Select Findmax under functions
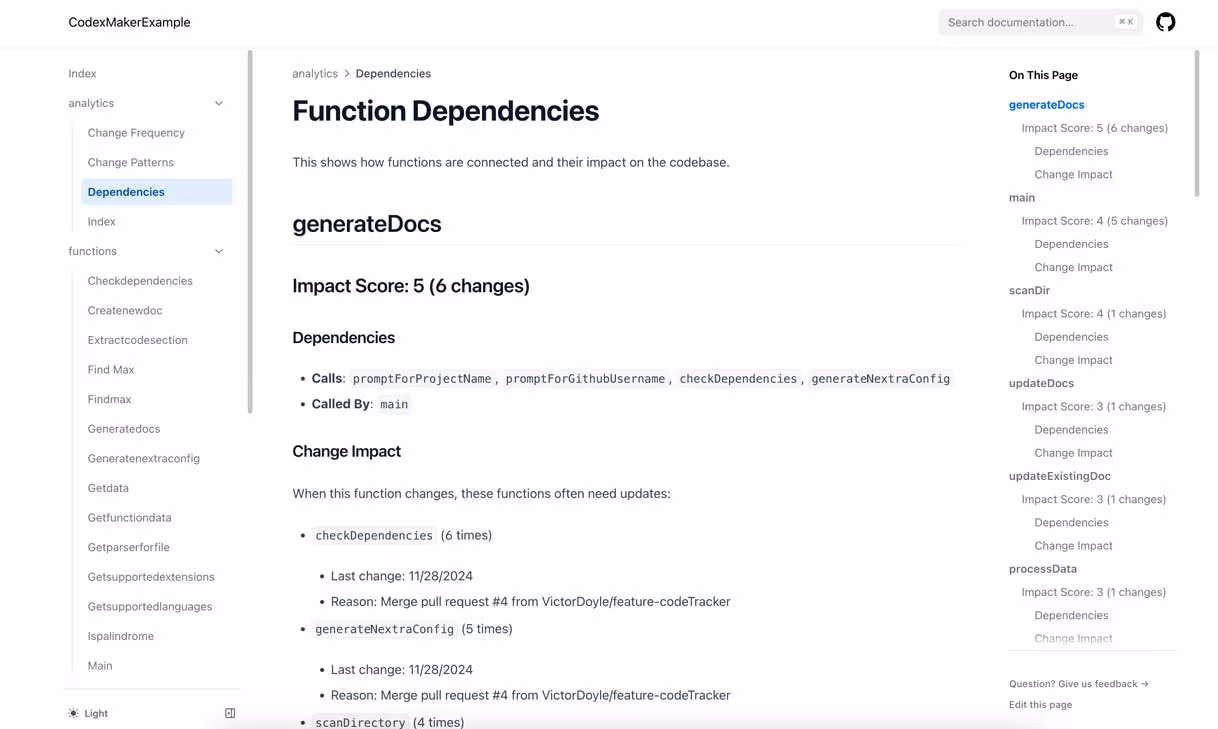The width and height of the screenshot is (1218, 729). pos(108,399)
